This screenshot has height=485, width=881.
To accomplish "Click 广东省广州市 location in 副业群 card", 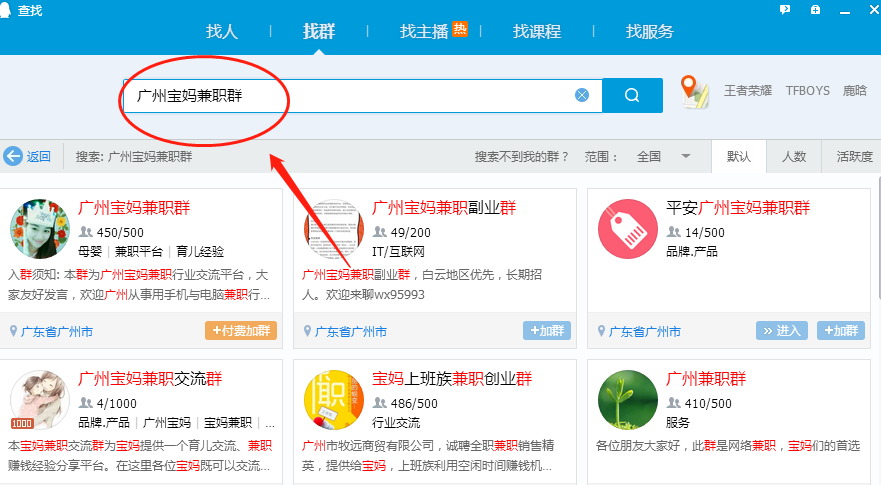I will coord(351,332).
